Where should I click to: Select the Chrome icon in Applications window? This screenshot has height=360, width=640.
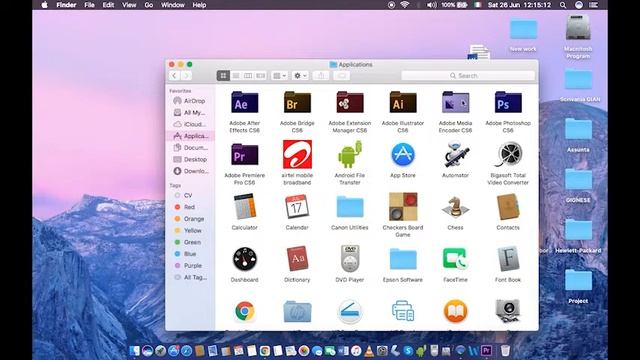pyautogui.click(x=244, y=311)
